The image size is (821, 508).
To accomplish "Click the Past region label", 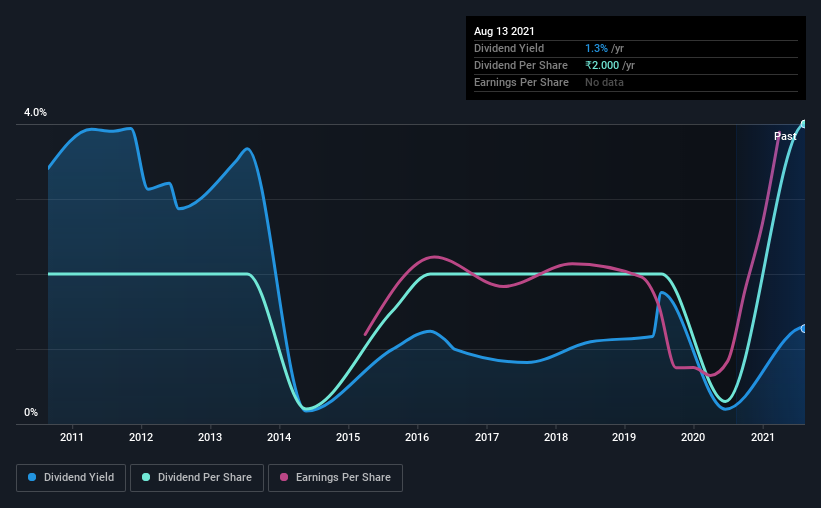I will 785,136.
